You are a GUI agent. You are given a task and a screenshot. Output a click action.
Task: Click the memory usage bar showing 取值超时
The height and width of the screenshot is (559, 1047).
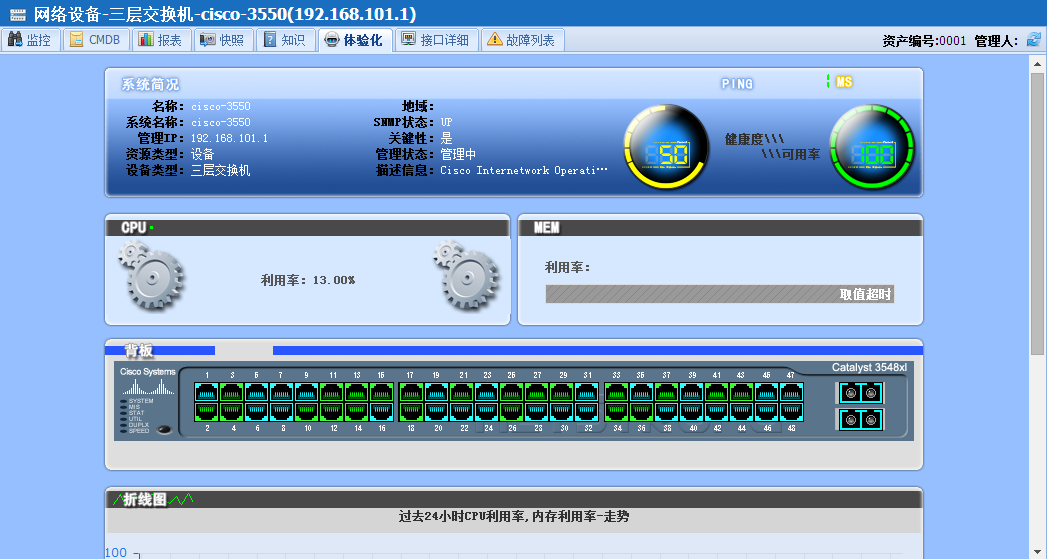pos(719,294)
